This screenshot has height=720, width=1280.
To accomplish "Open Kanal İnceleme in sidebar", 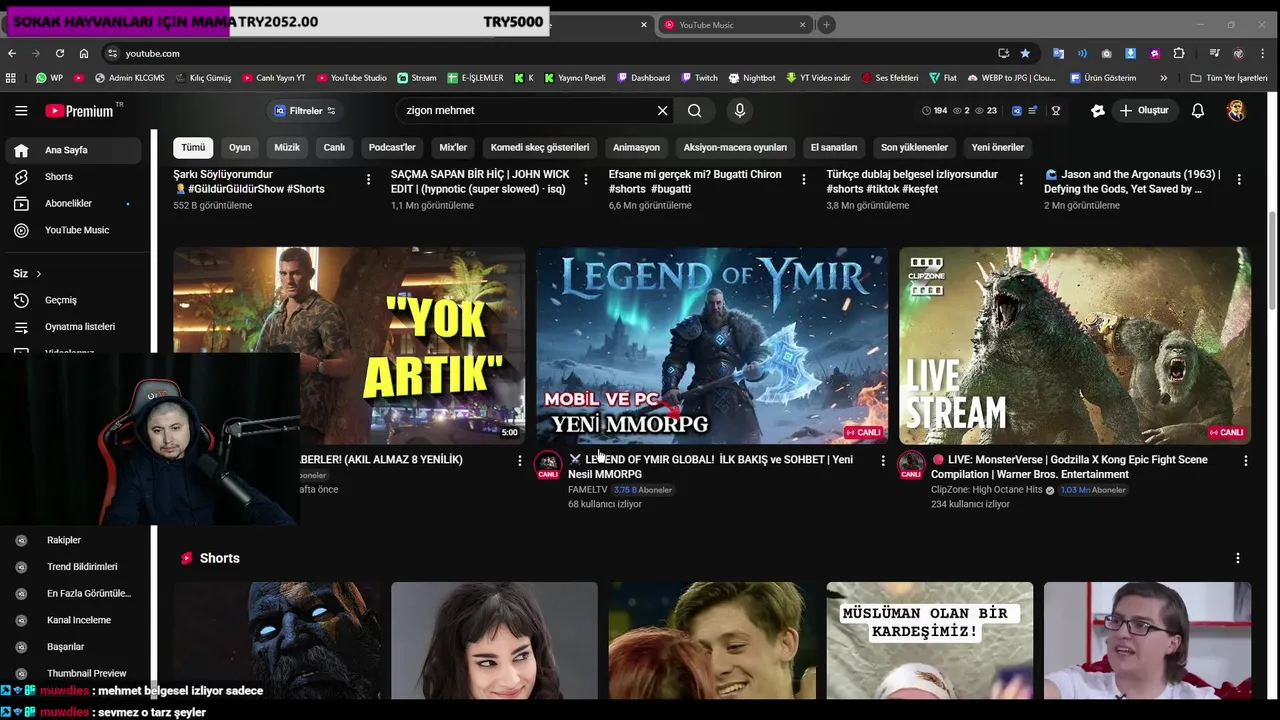I will pyautogui.click(x=72, y=620).
